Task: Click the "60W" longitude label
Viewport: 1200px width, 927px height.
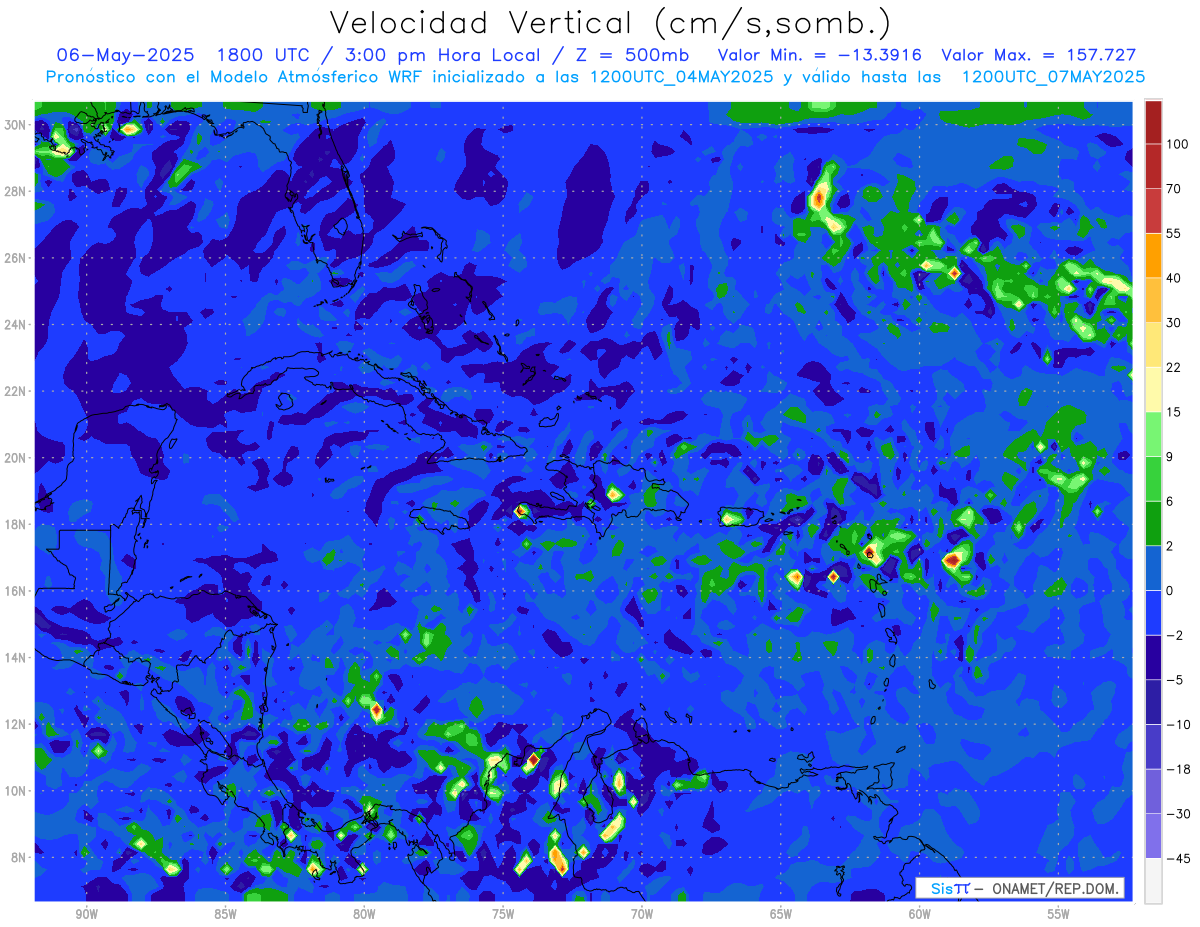Action: 919,914
